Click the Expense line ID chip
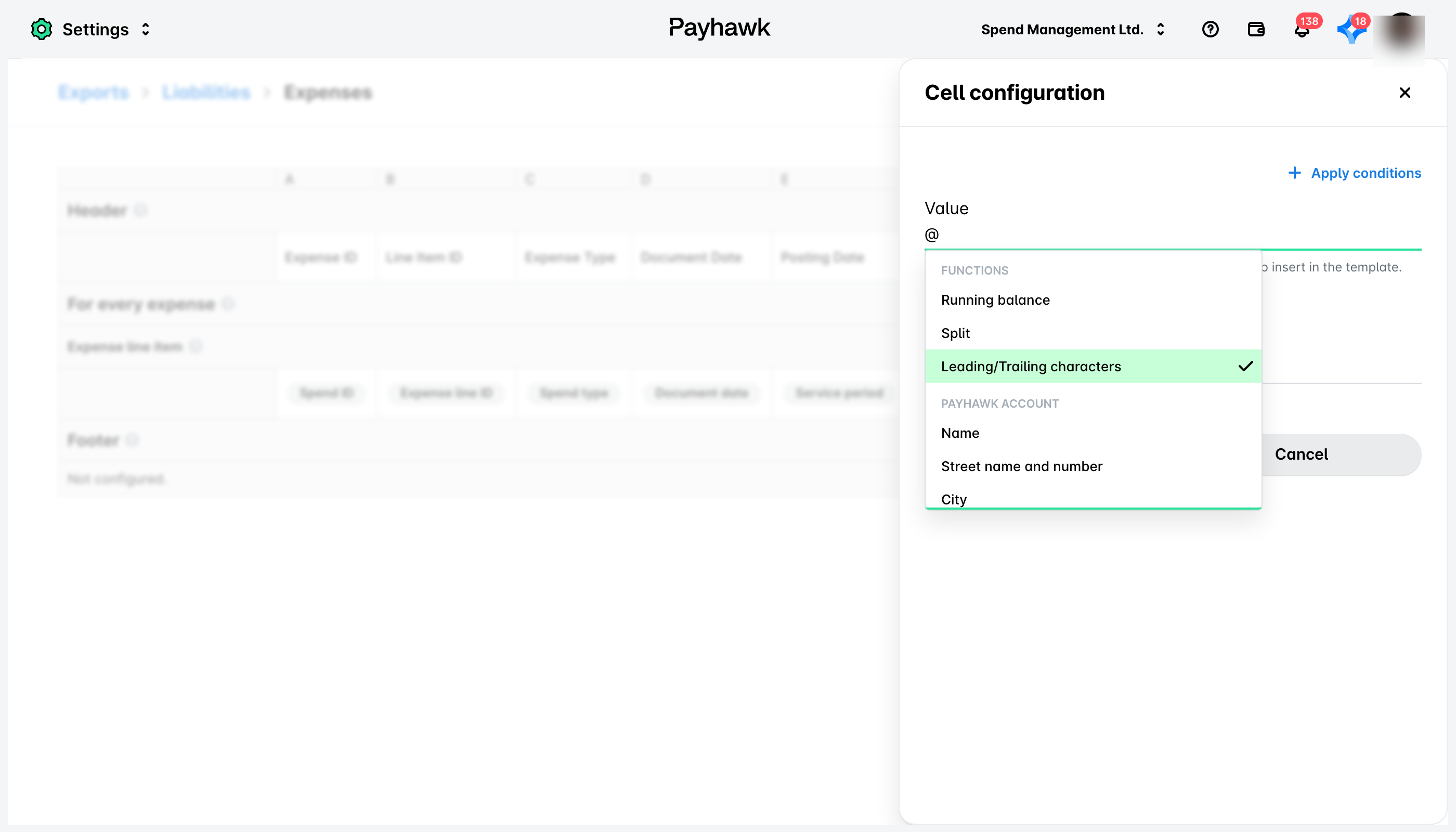The height and width of the screenshot is (832, 1456). pos(446,393)
